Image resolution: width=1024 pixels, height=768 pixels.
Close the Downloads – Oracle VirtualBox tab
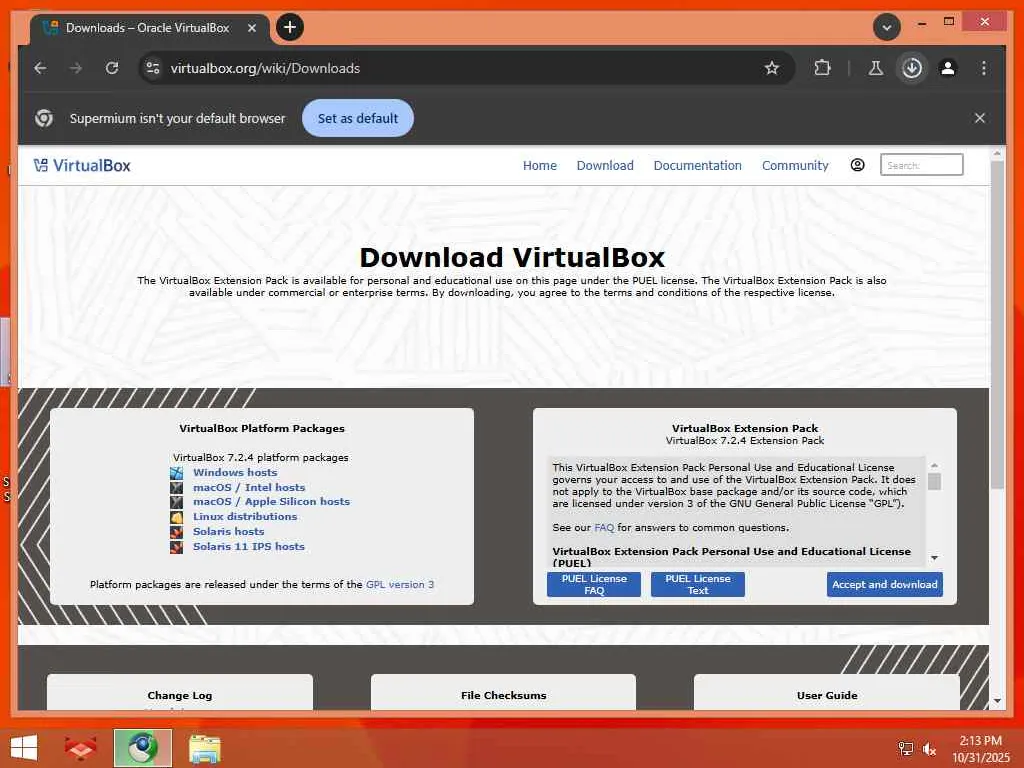click(x=251, y=28)
